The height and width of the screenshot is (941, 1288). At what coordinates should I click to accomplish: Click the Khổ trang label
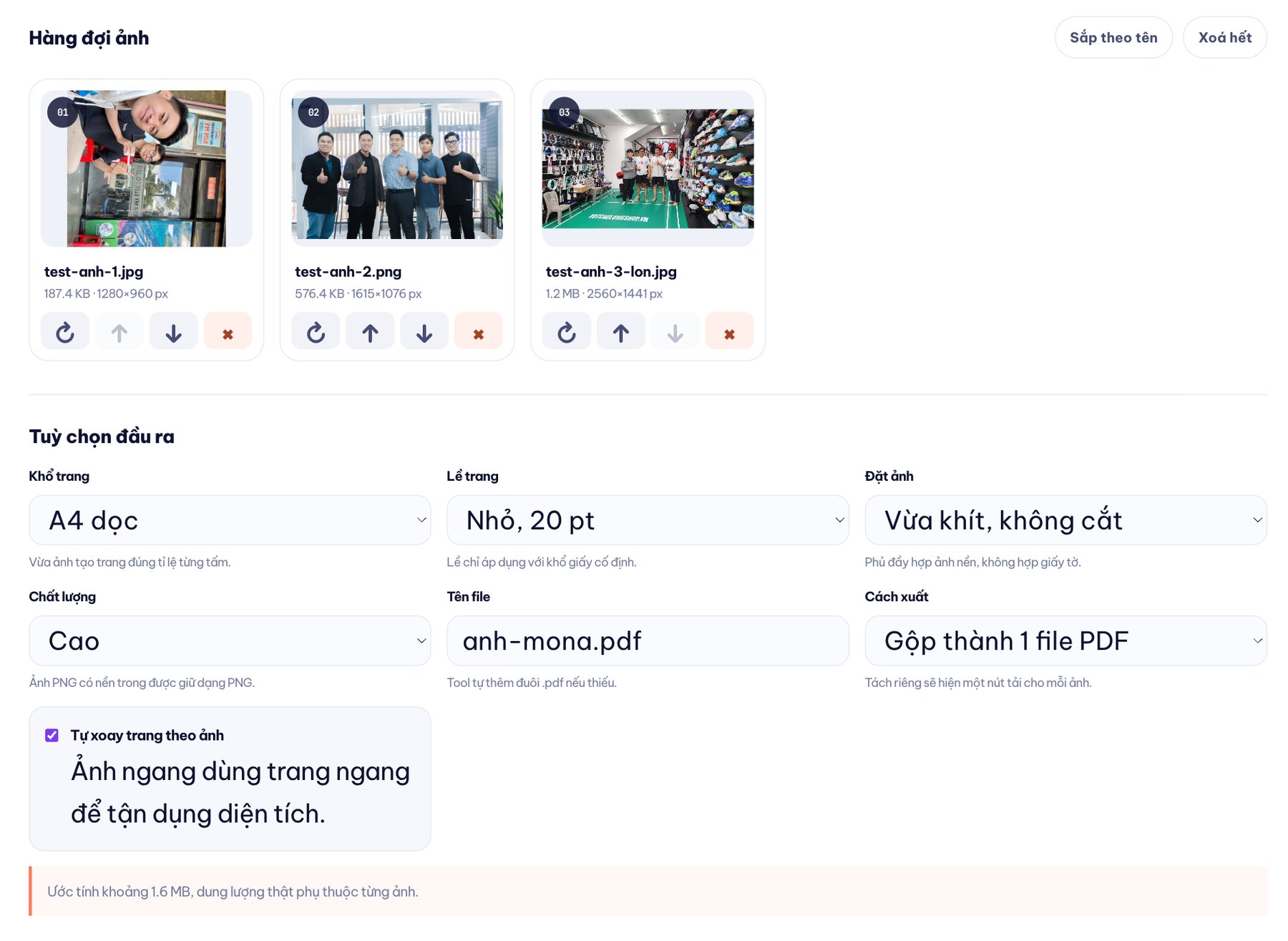tap(59, 476)
